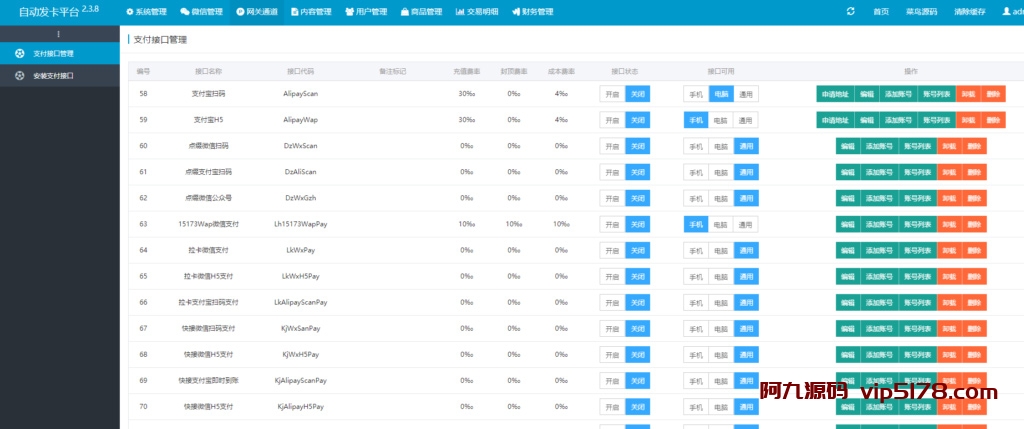Enable 开启 for KjWxSanPay row
Image resolution: width=1024 pixels, height=429 pixels.
pos(612,328)
